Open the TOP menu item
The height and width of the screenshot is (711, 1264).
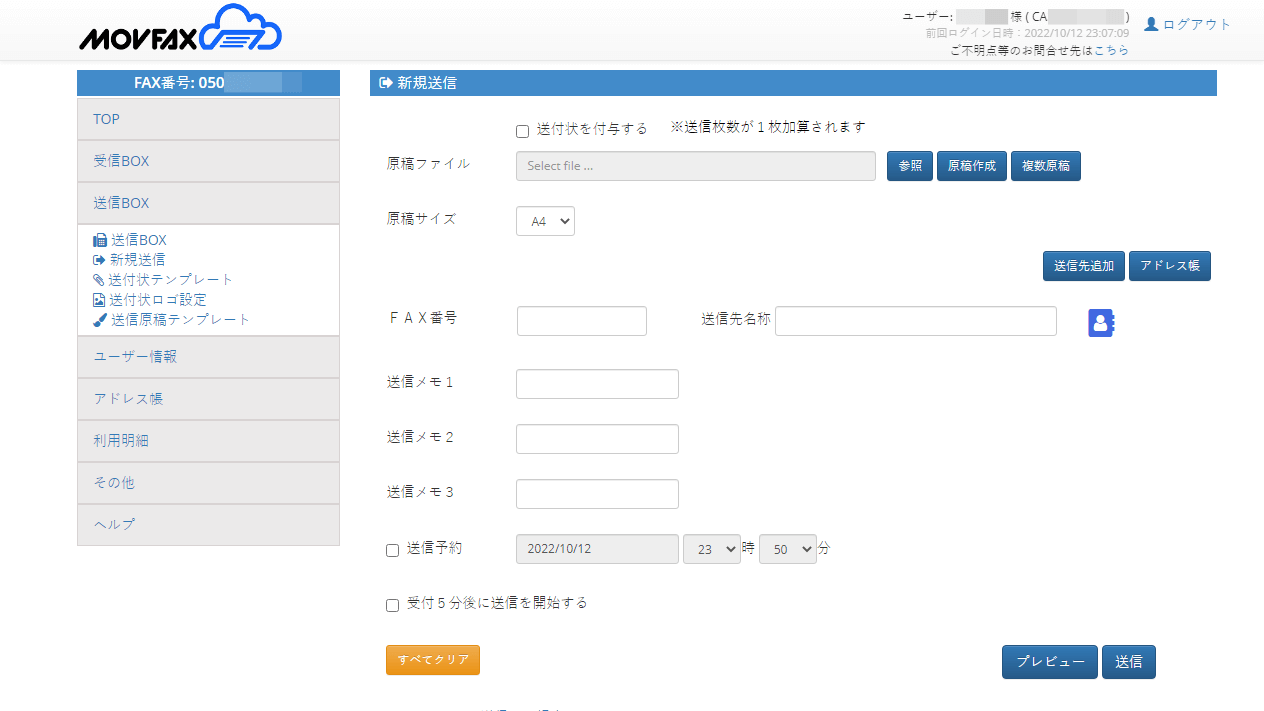(208, 119)
